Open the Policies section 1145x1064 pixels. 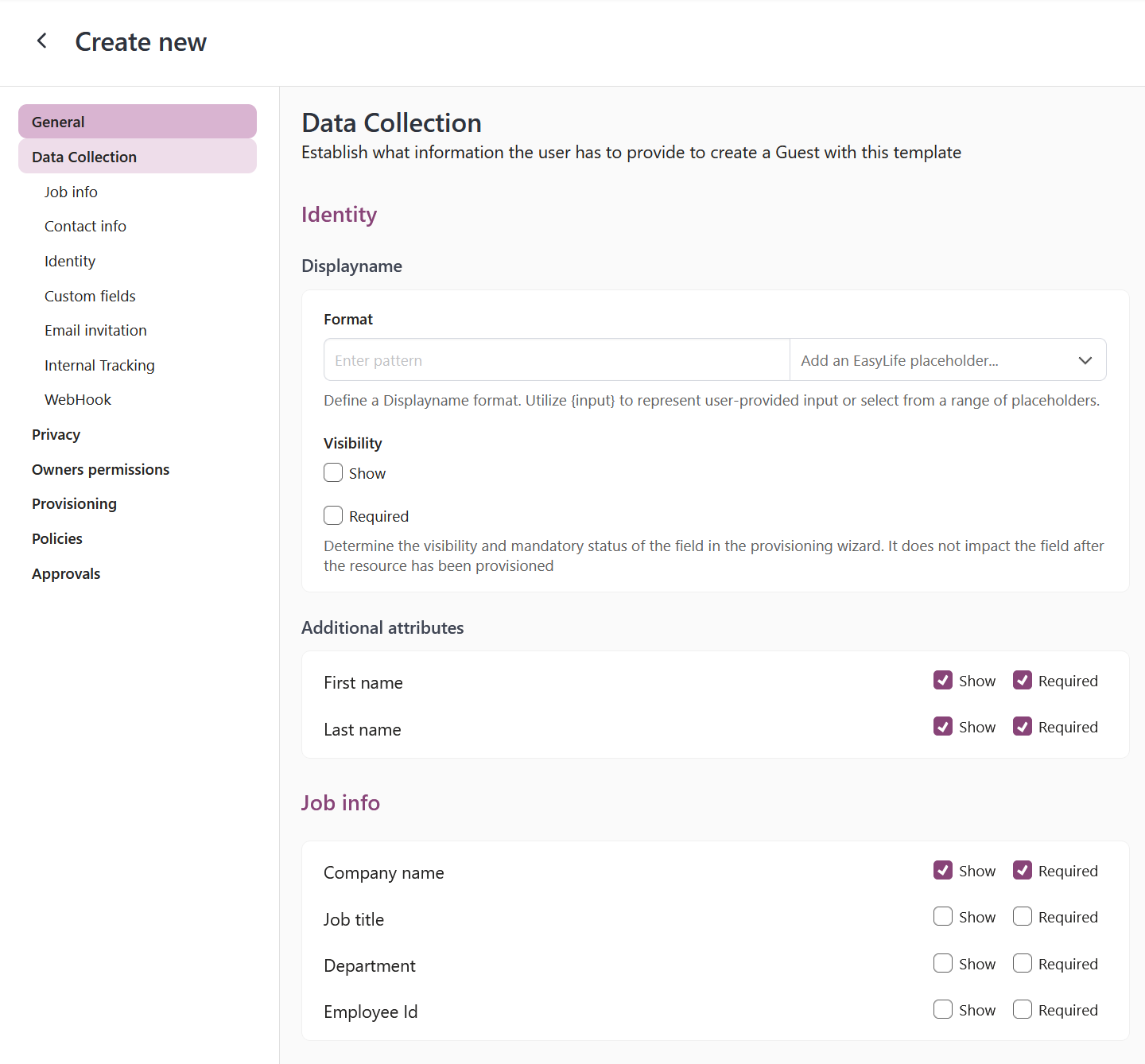click(x=56, y=538)
